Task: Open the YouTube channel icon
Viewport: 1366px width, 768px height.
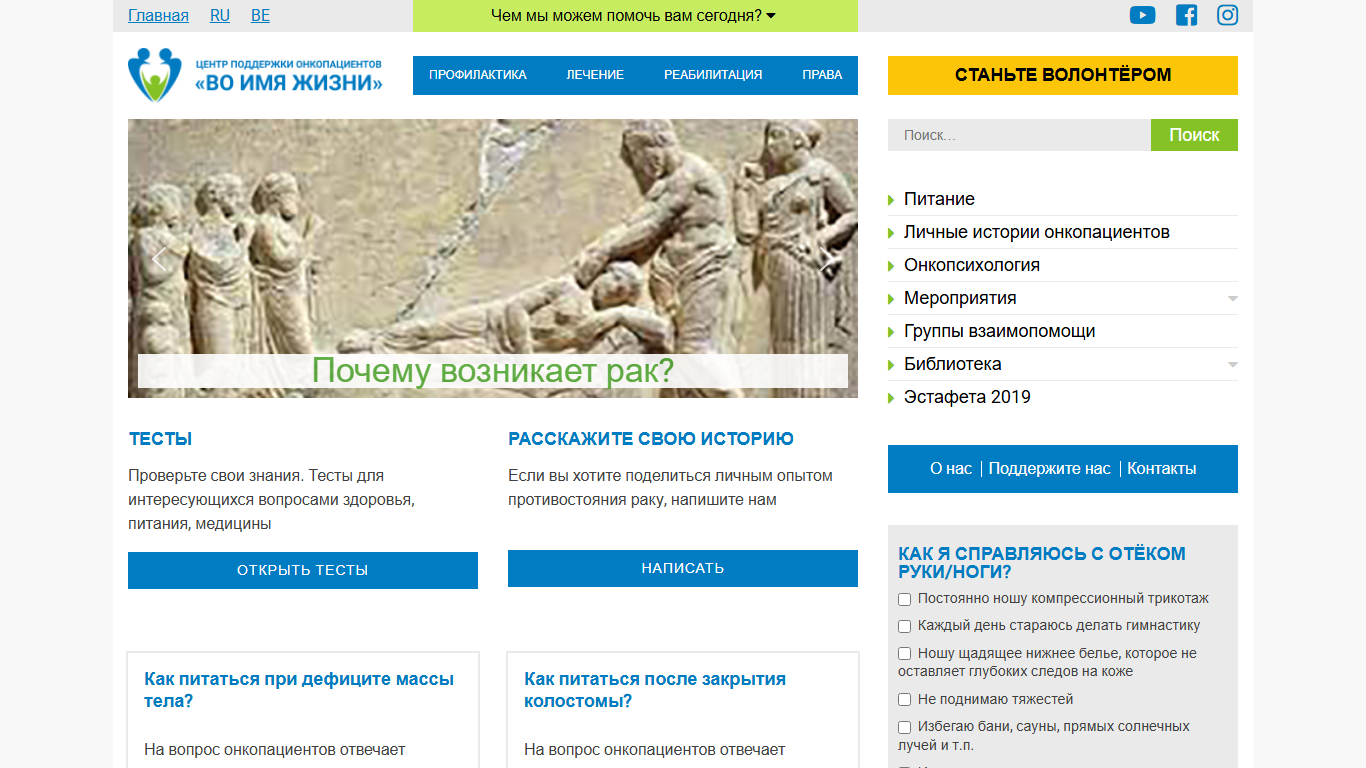Action: (x=1142, y=15)
